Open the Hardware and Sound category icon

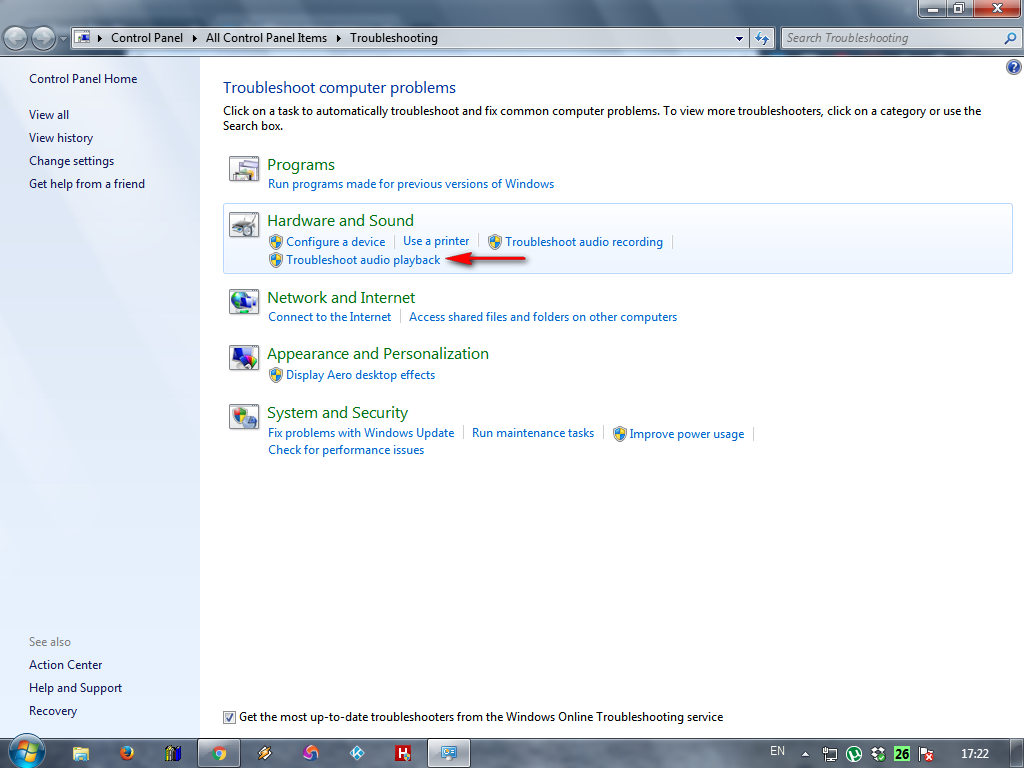click(244, 225)
